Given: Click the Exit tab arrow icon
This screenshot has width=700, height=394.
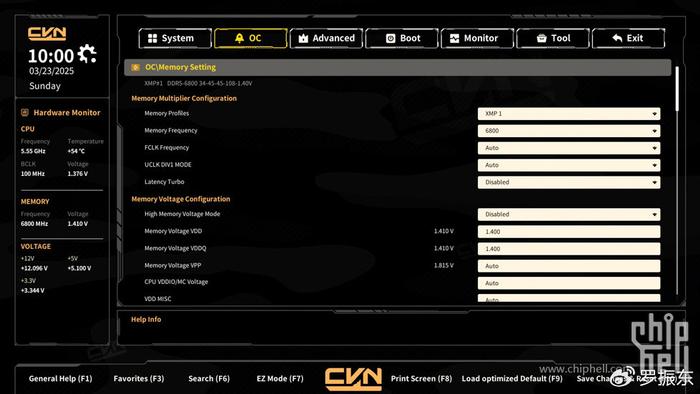Looking at the screenshot, I should [x=617, y=38].
